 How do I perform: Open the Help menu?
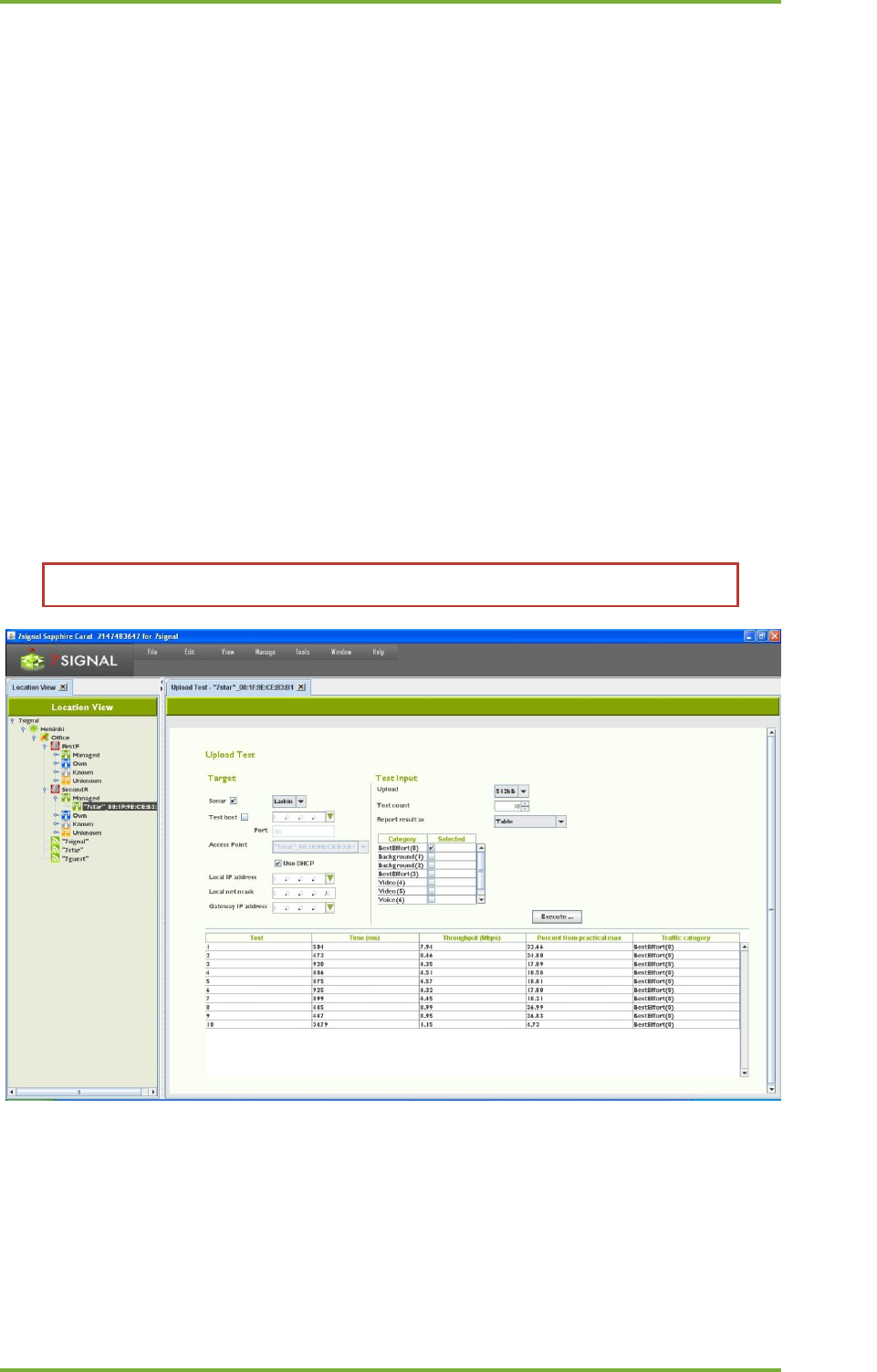tap(379, 652)
